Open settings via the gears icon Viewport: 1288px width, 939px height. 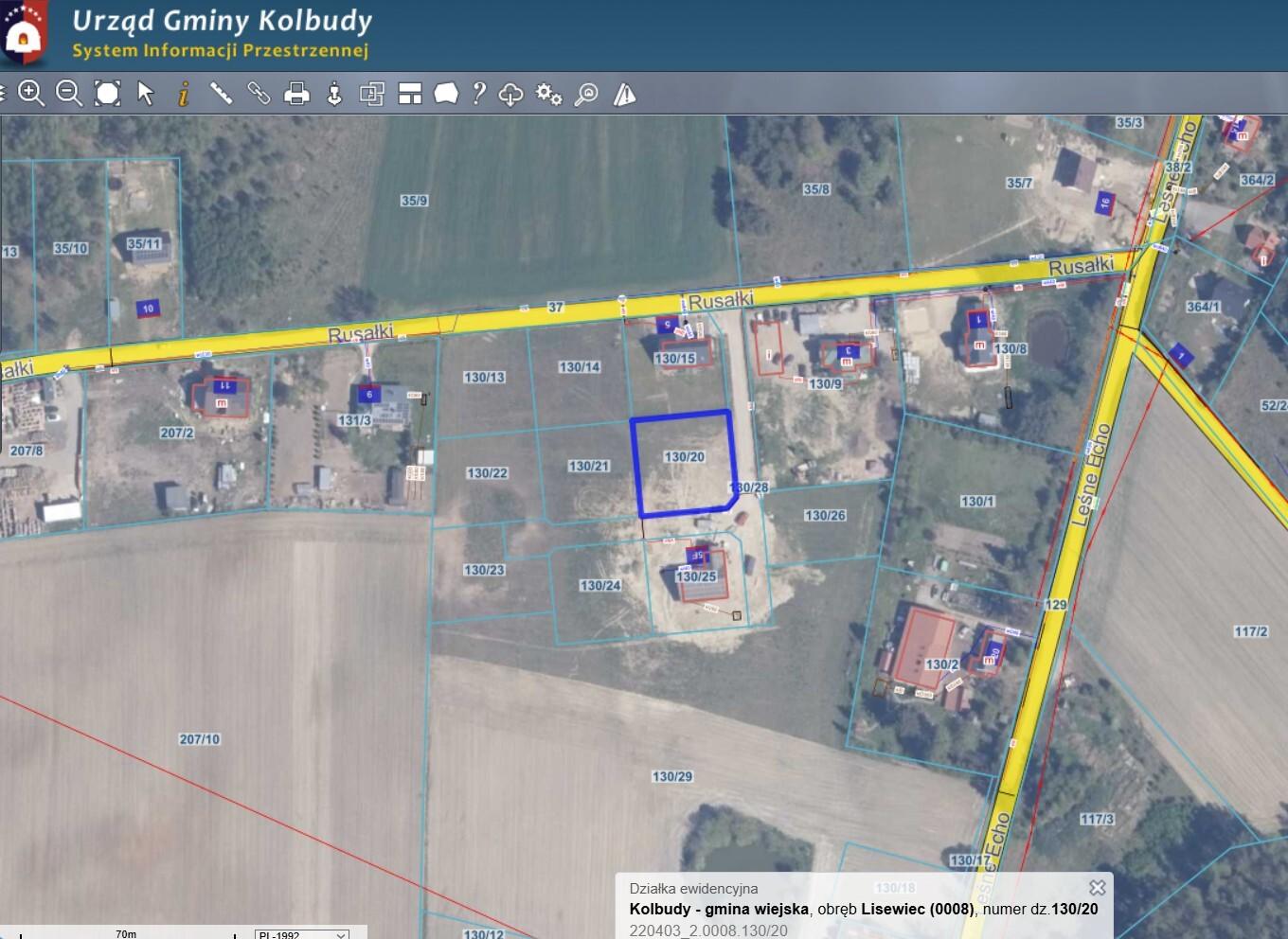[x=548, y=94]
